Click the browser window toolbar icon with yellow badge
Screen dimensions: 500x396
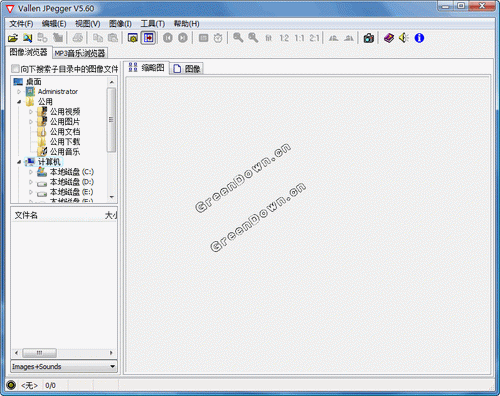coord(133,38)
